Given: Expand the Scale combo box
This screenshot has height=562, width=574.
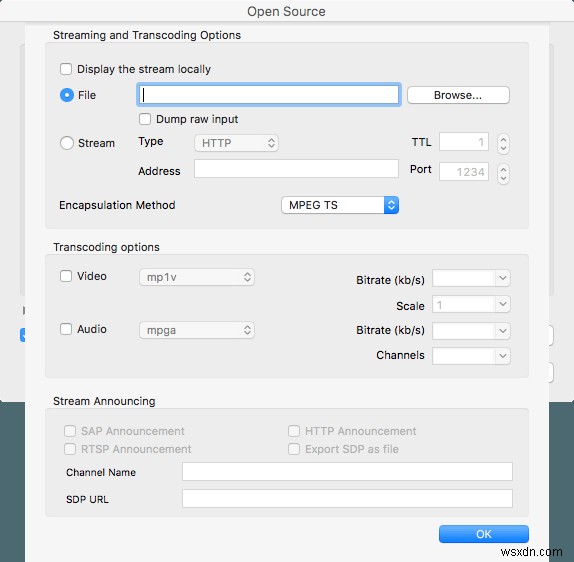Looking at the screenshot, I should point(503,304).
